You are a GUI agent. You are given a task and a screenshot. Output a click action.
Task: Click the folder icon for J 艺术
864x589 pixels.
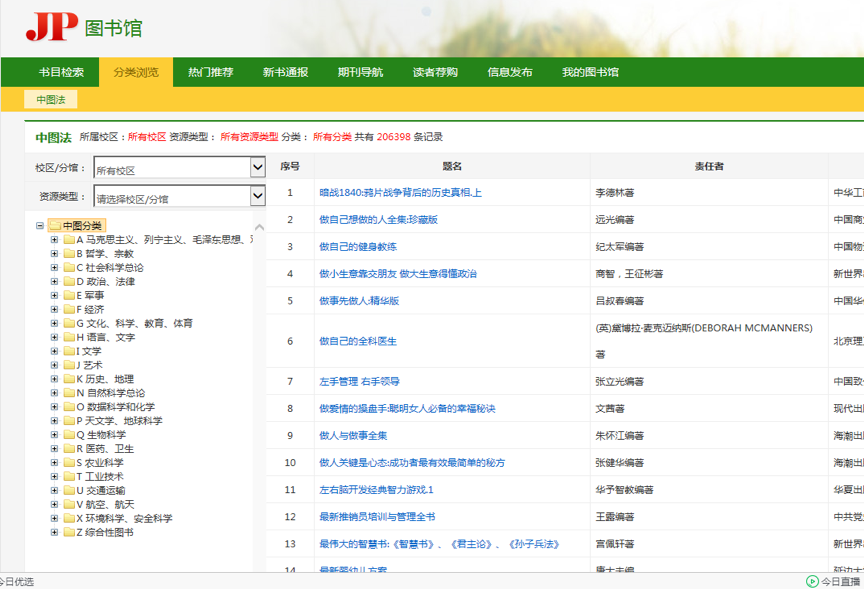[x=69, y=366]
